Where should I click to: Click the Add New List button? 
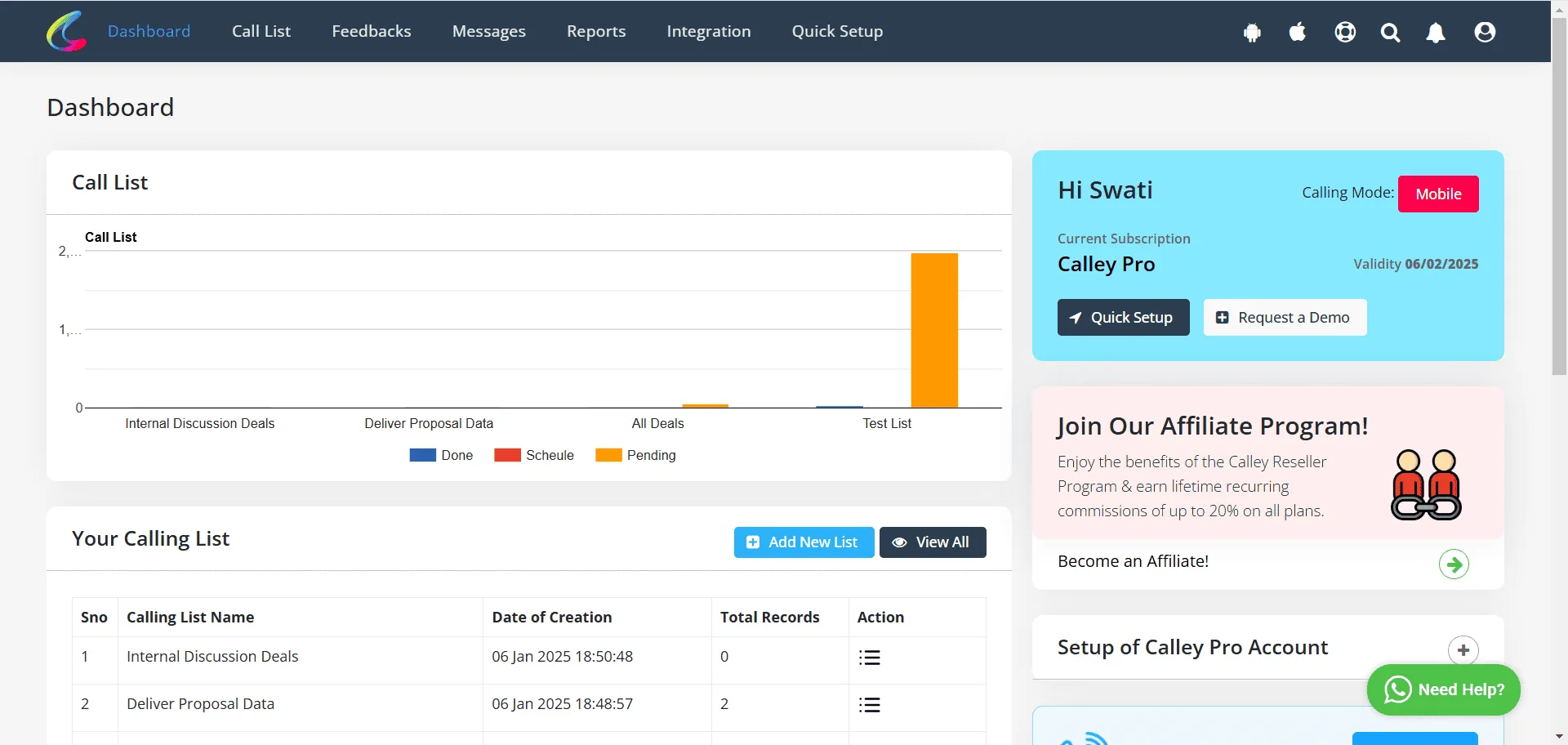[804, 542]
